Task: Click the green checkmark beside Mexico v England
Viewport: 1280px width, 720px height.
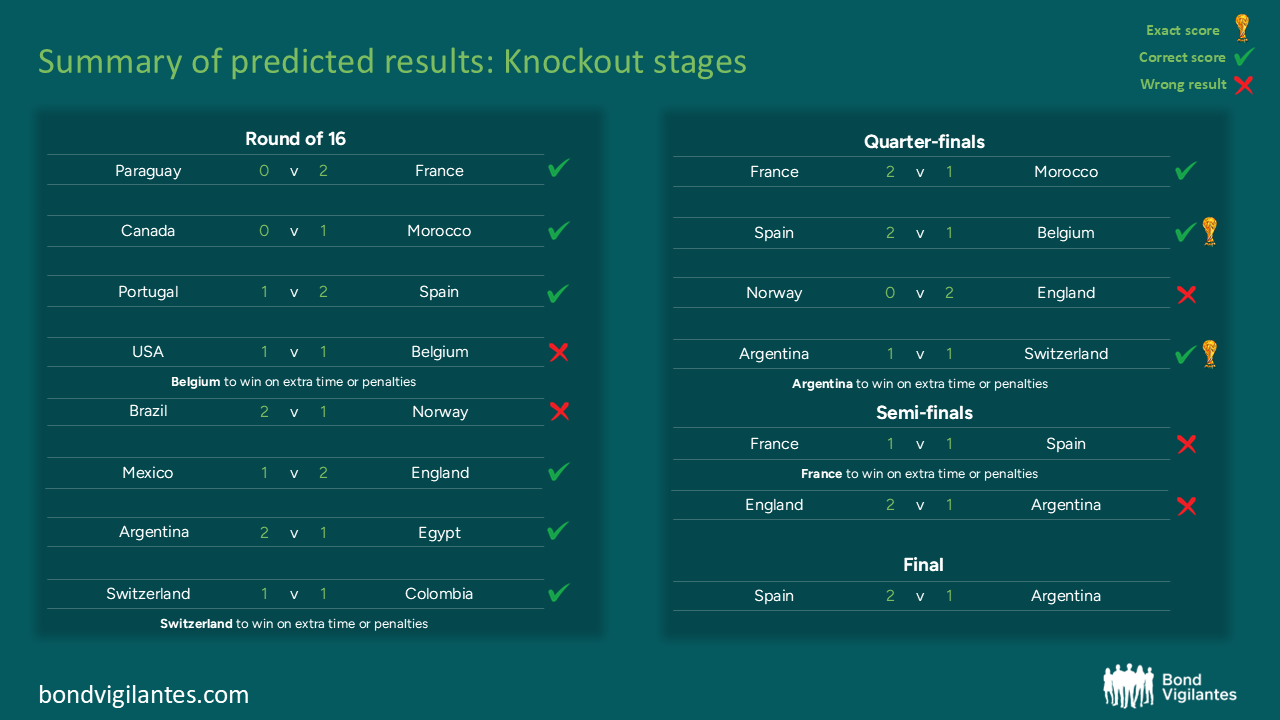Action: tap(559, 470)
